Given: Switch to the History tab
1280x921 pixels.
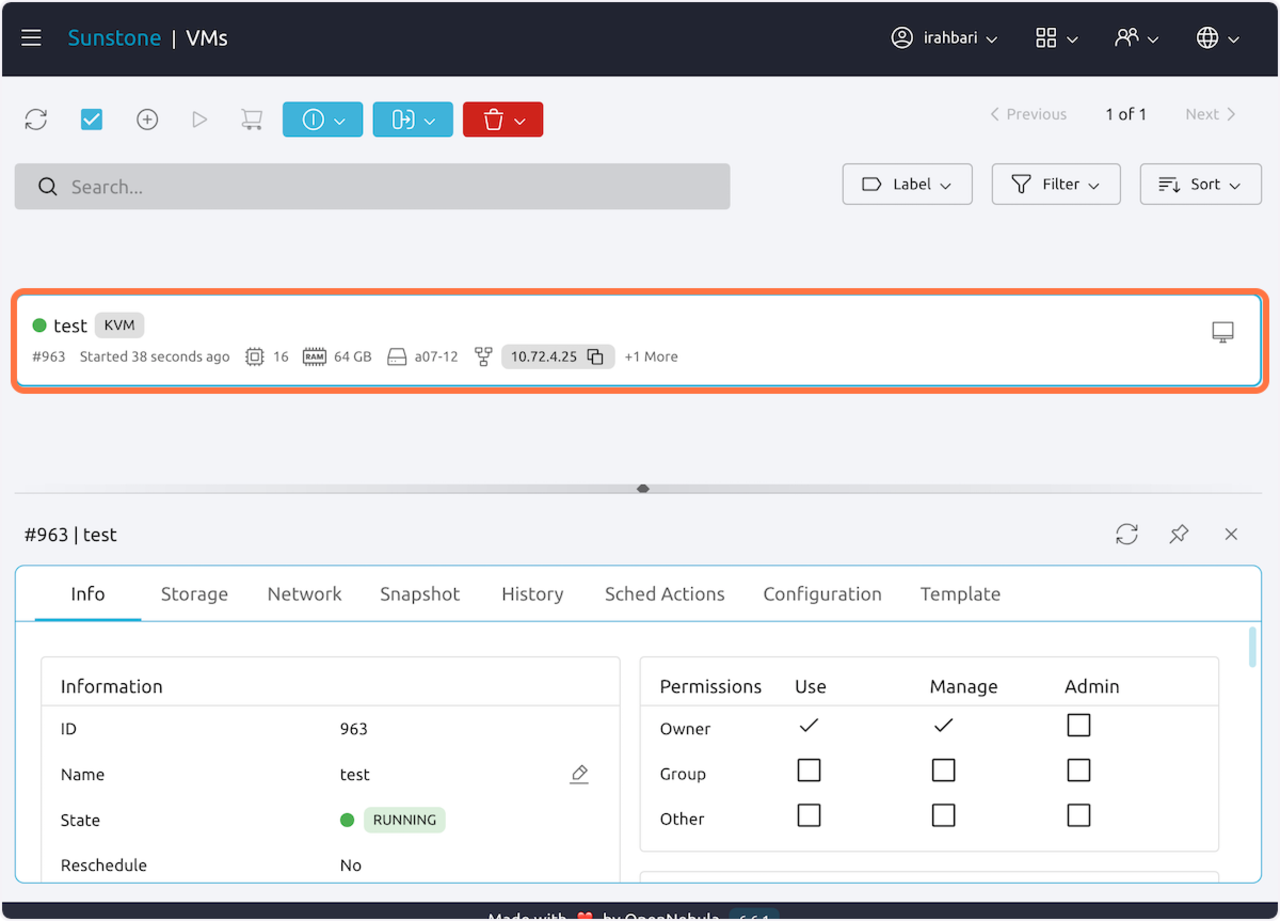Looking at the screenshot, I should tap(532, 594).
